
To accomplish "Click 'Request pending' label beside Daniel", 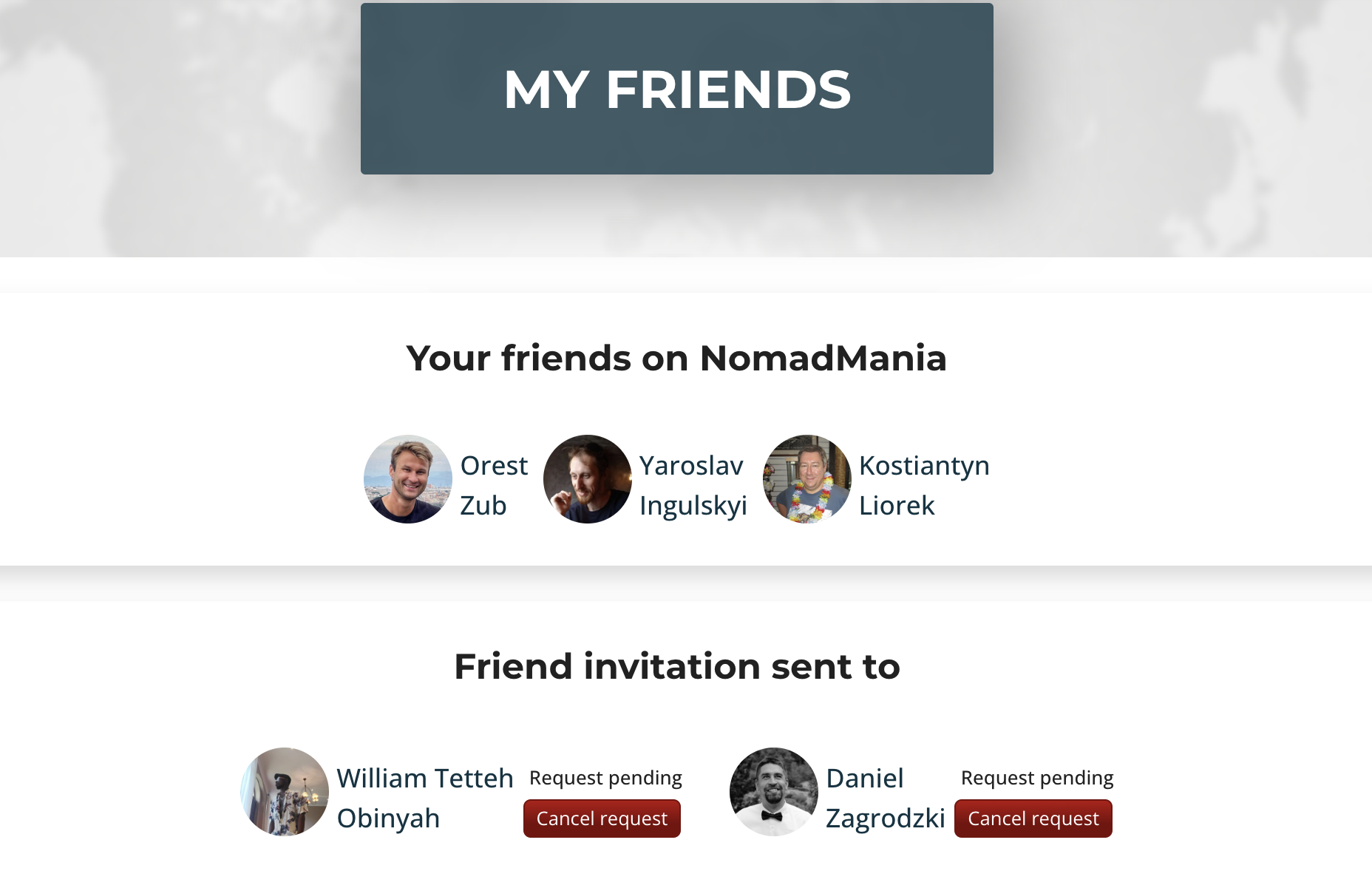I will click(1036, 778).
